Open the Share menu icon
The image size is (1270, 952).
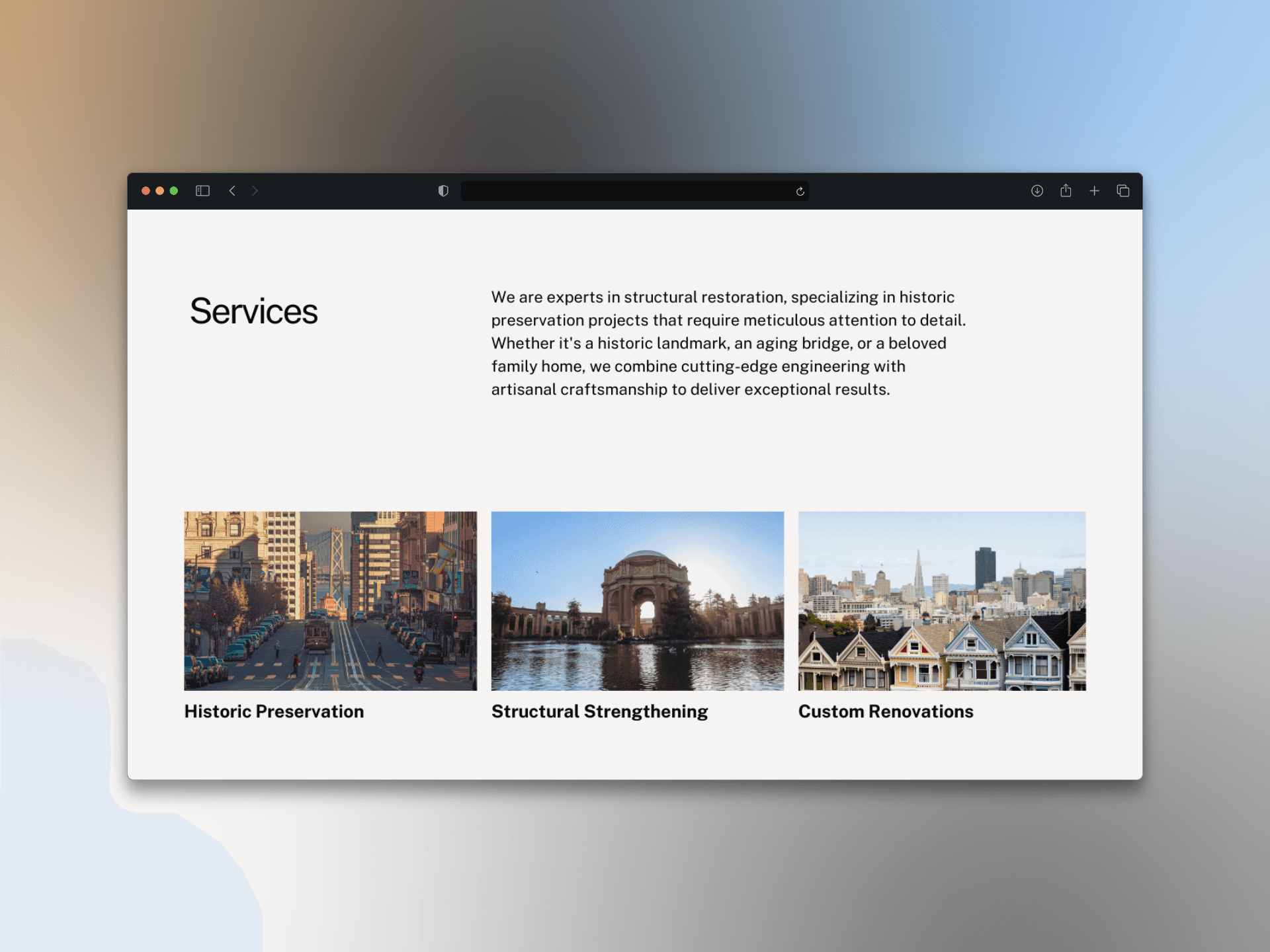click(1066, 191)
